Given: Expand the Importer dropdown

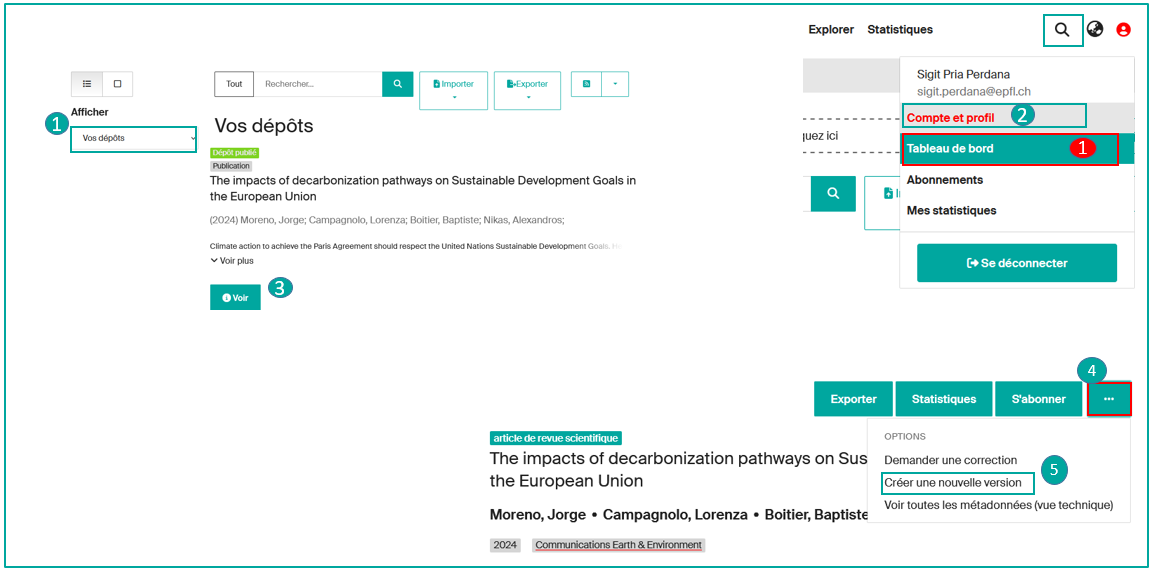Looking at the screenshot, I should coord(453,89).
